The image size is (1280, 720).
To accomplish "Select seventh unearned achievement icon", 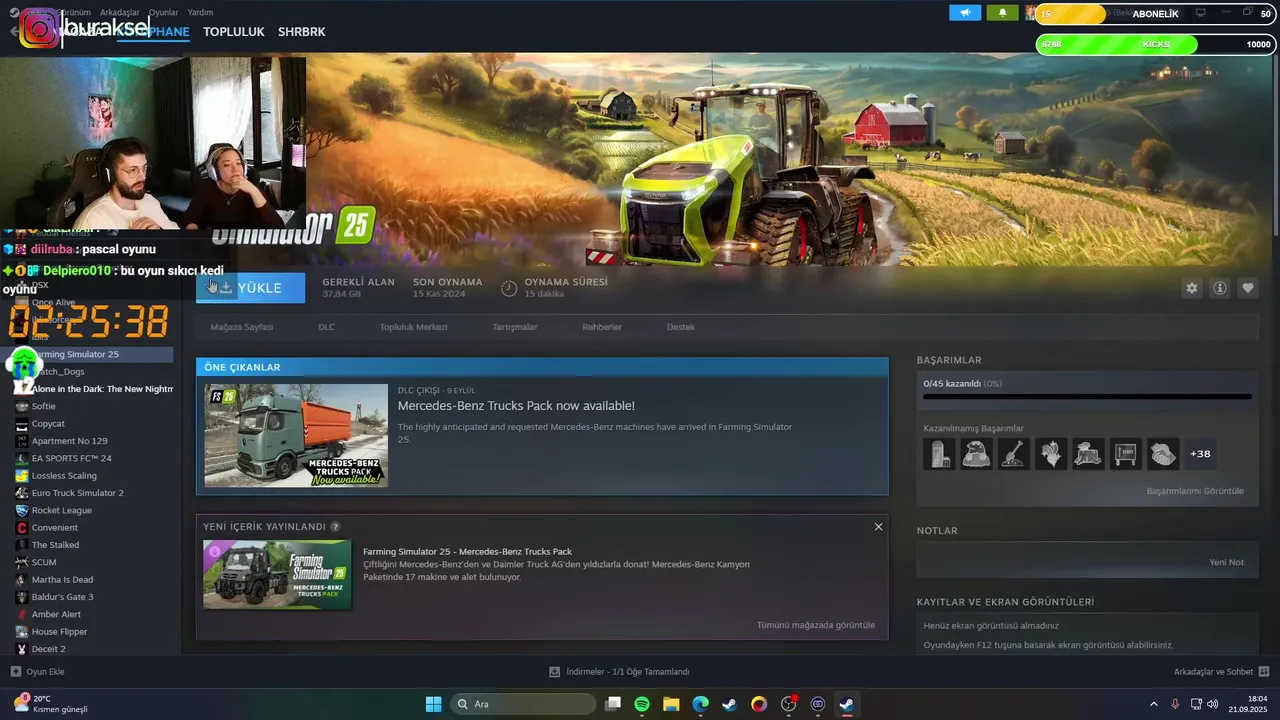I will coord(1163,454).
